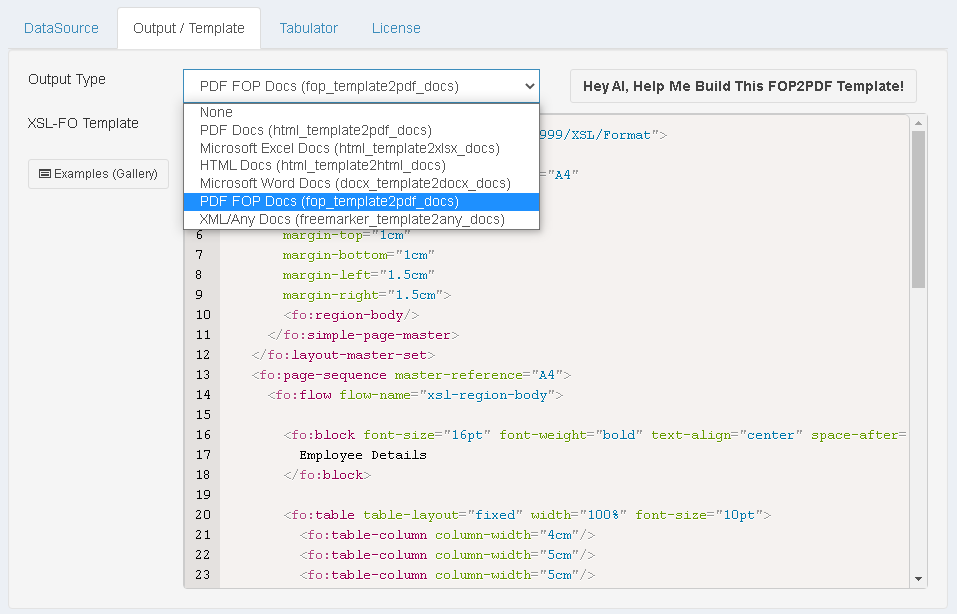Open the Examples (Gallery) button
This screenshot has width=957, height=614.
(98, 174)
